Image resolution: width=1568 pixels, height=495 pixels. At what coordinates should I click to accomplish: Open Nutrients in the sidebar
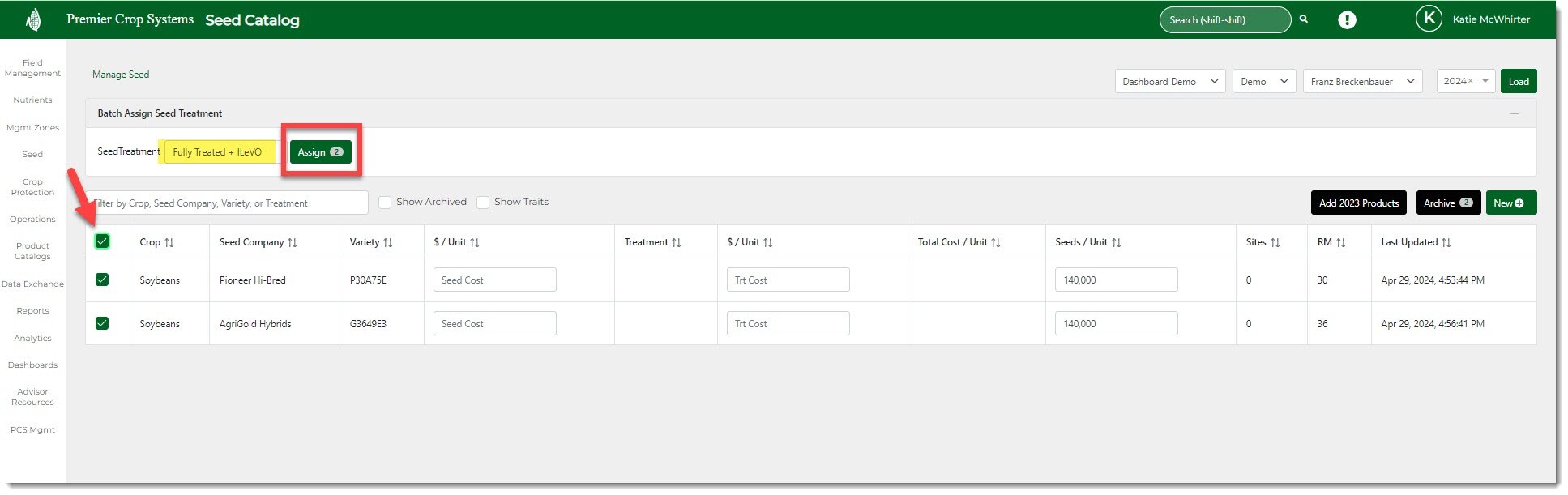pyautogui.click(x=32, y=100)
